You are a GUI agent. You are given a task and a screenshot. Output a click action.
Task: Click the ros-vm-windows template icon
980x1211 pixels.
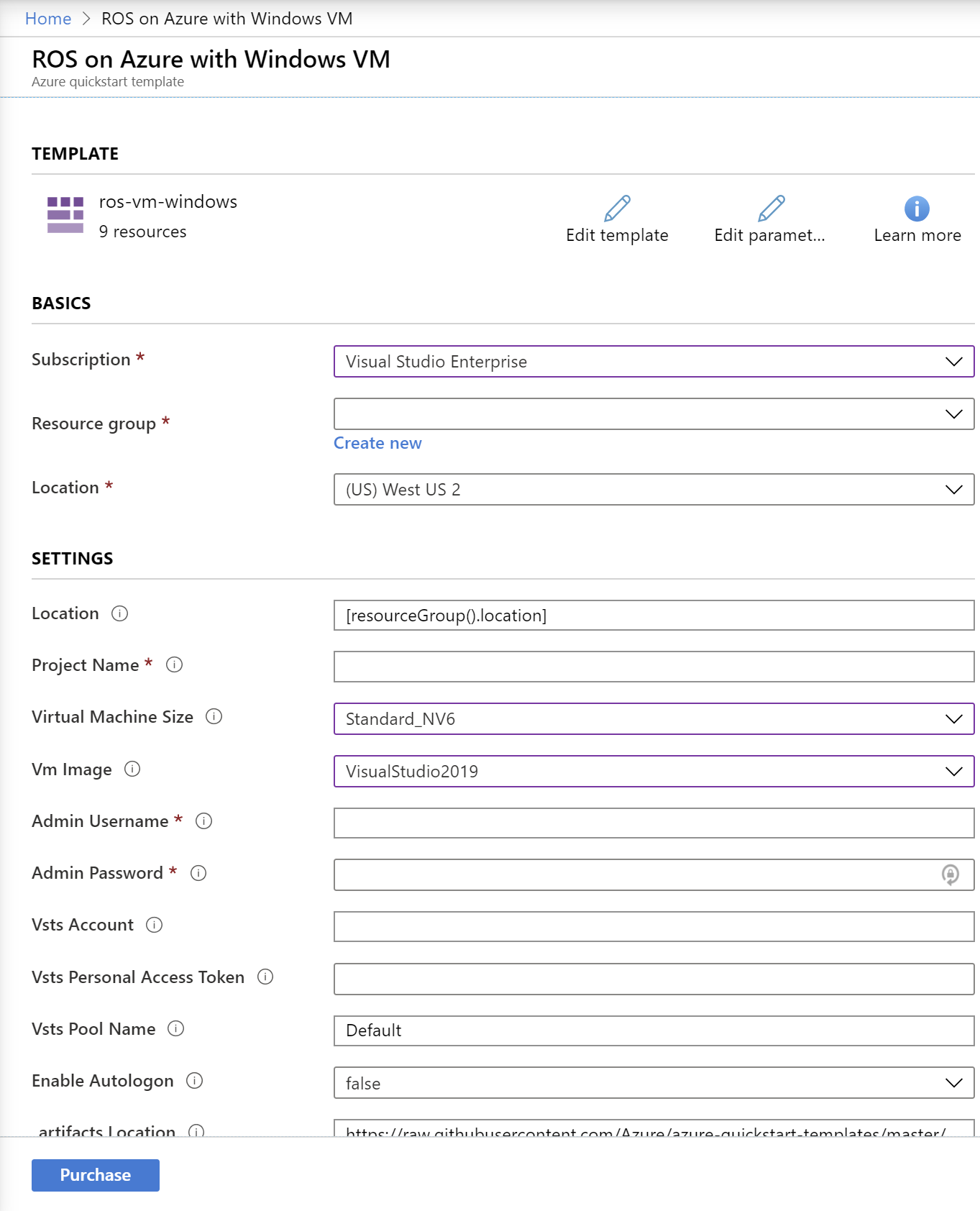point(65,215)
